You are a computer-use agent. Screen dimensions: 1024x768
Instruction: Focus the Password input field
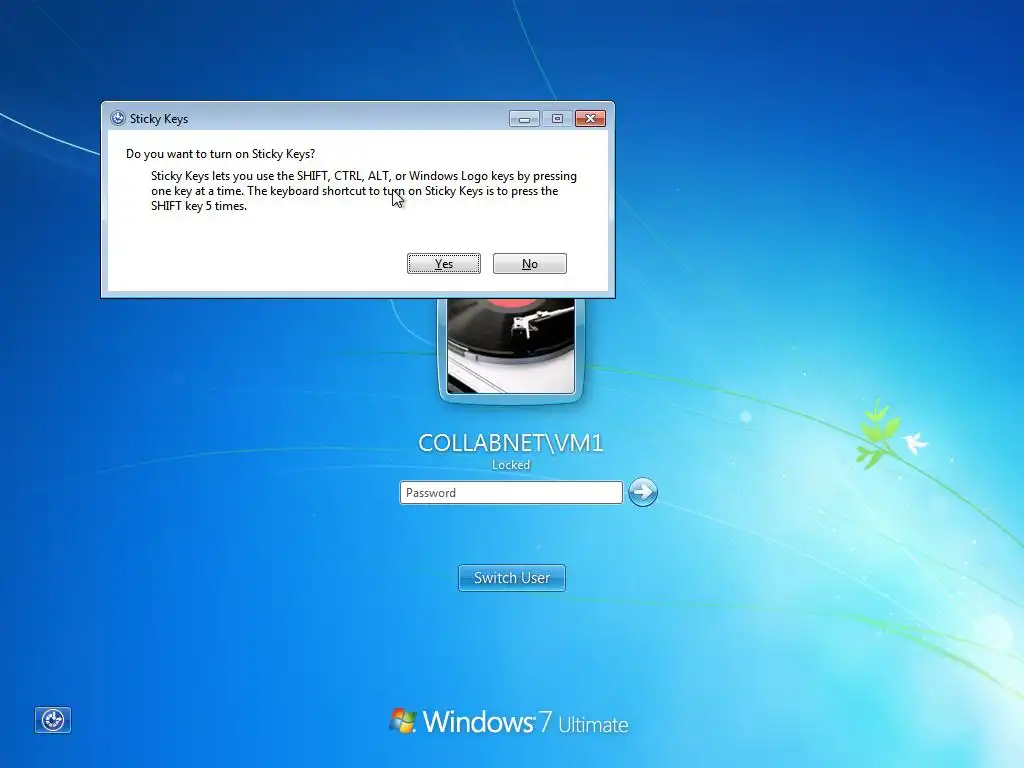[x=511, y=492]
